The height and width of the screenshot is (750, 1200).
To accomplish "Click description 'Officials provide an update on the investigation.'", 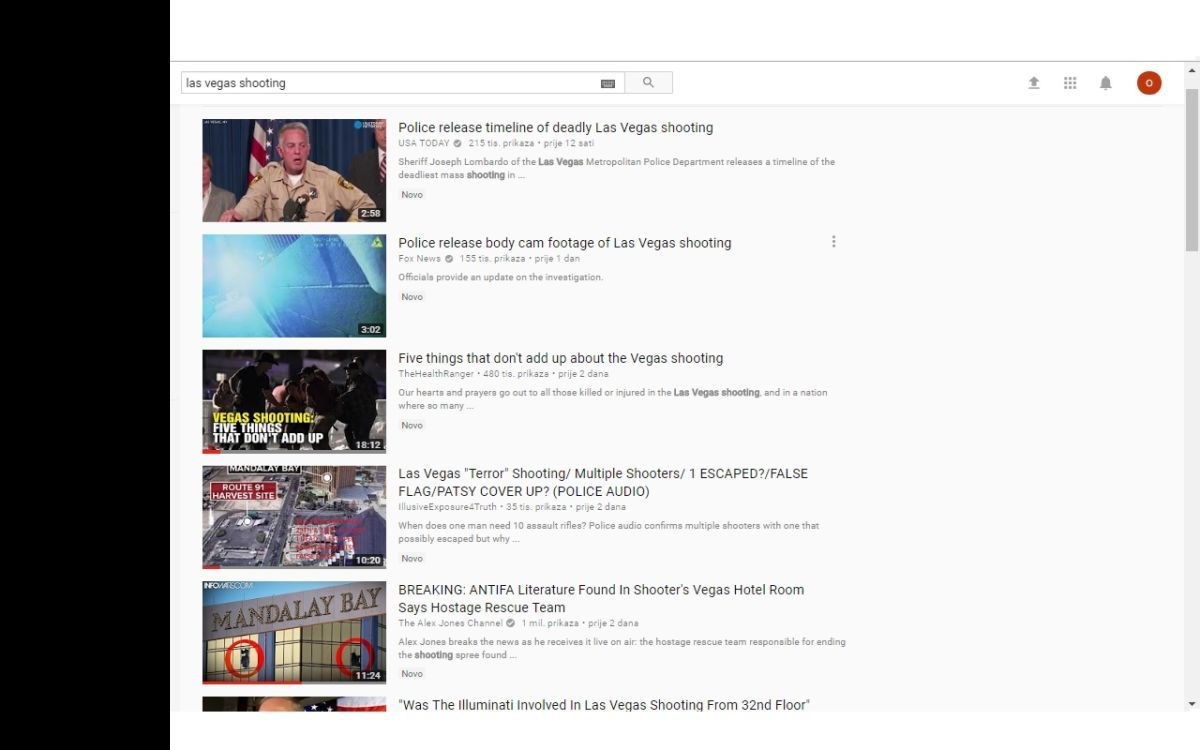I will tap(501, 277).
